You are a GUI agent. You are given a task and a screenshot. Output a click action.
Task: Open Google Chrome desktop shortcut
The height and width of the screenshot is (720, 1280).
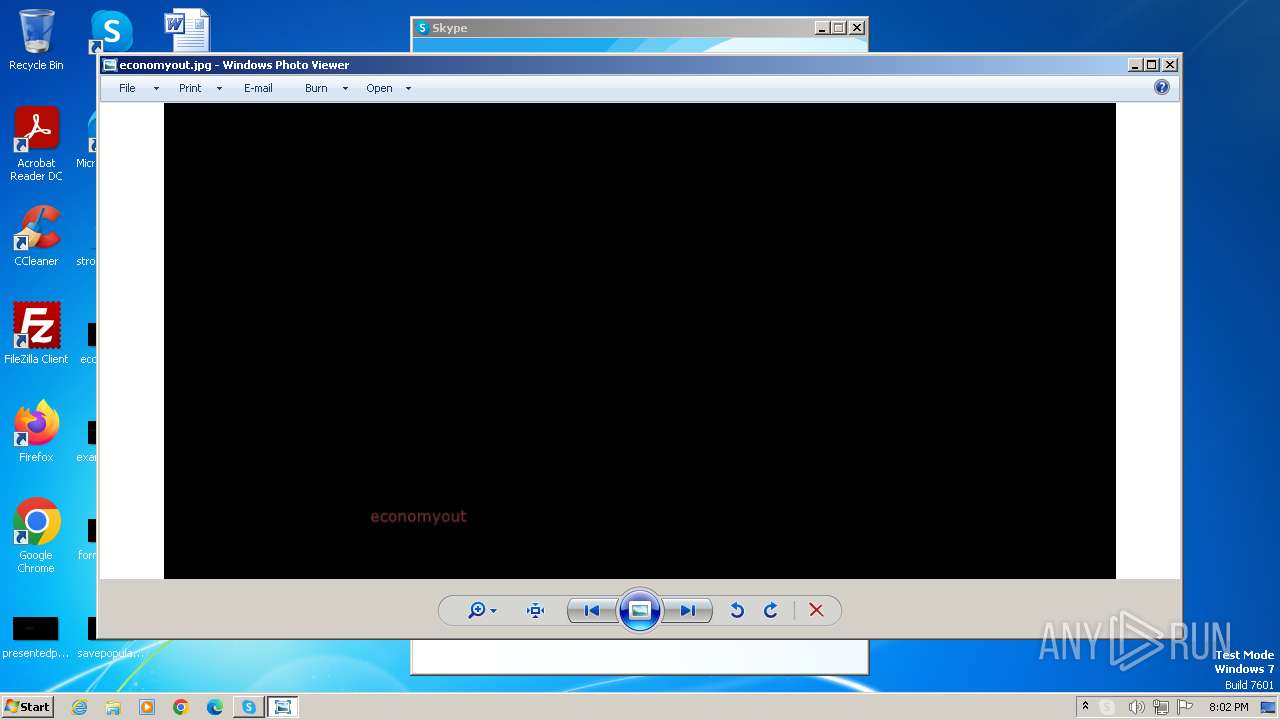(x=36, y=536)
